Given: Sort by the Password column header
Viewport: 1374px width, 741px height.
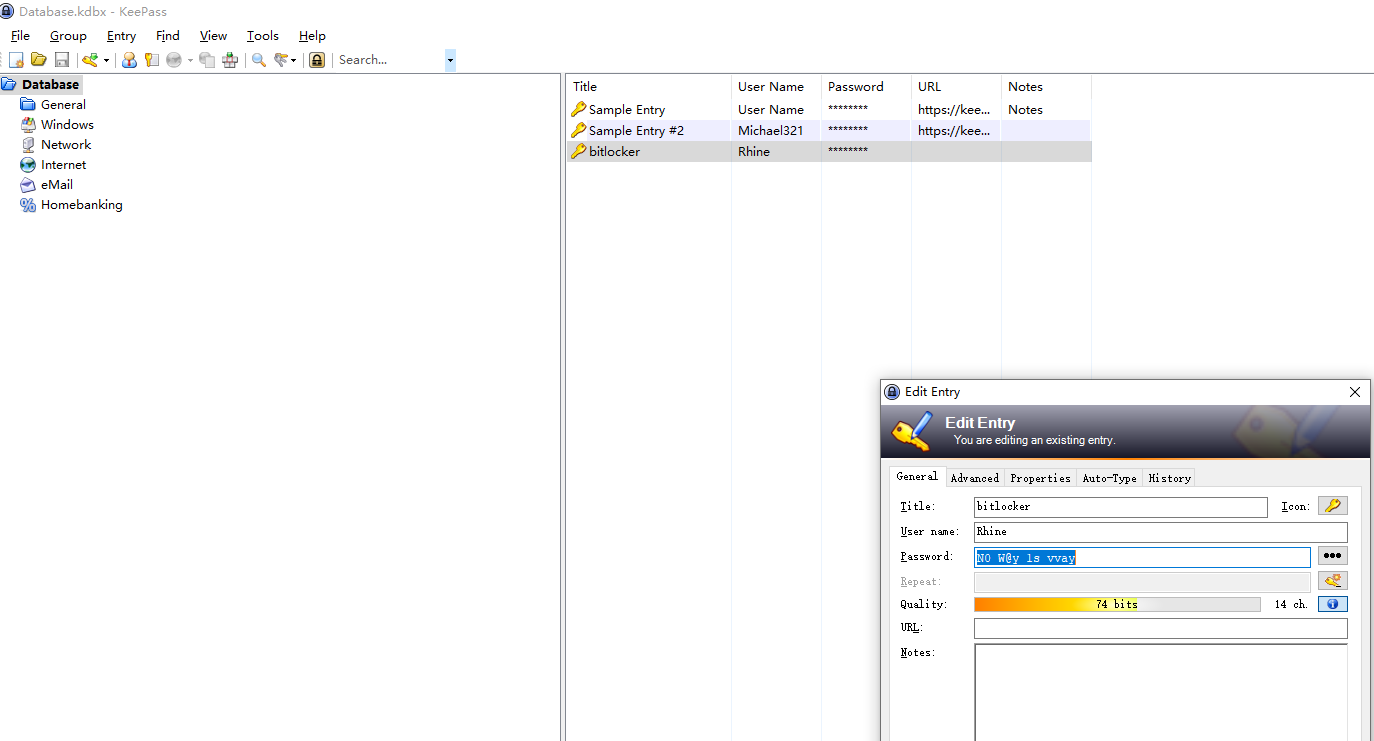Looking at the screenshot, I should (866, 86).
